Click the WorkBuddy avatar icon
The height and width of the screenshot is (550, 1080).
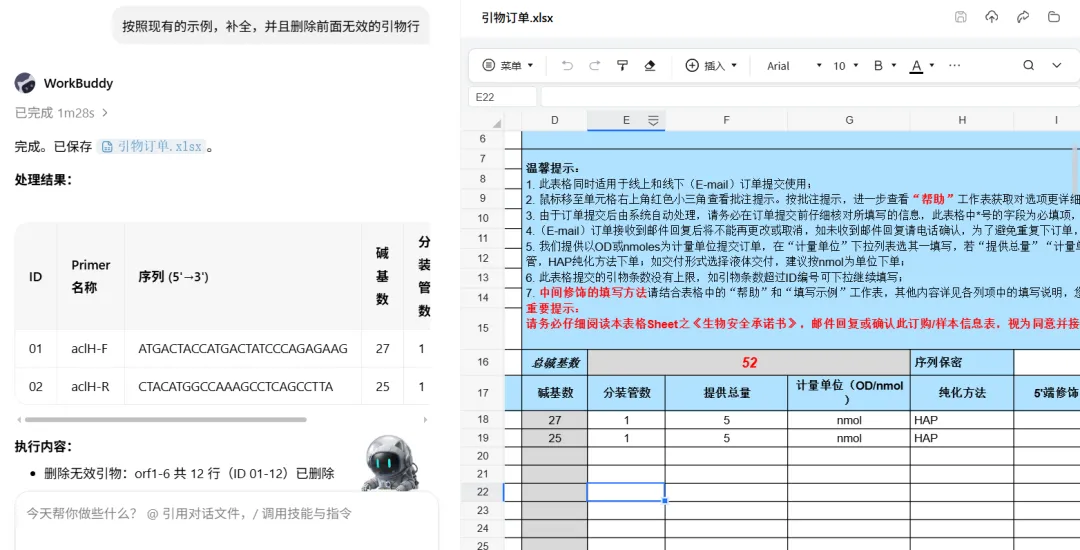tap(25, 83)
